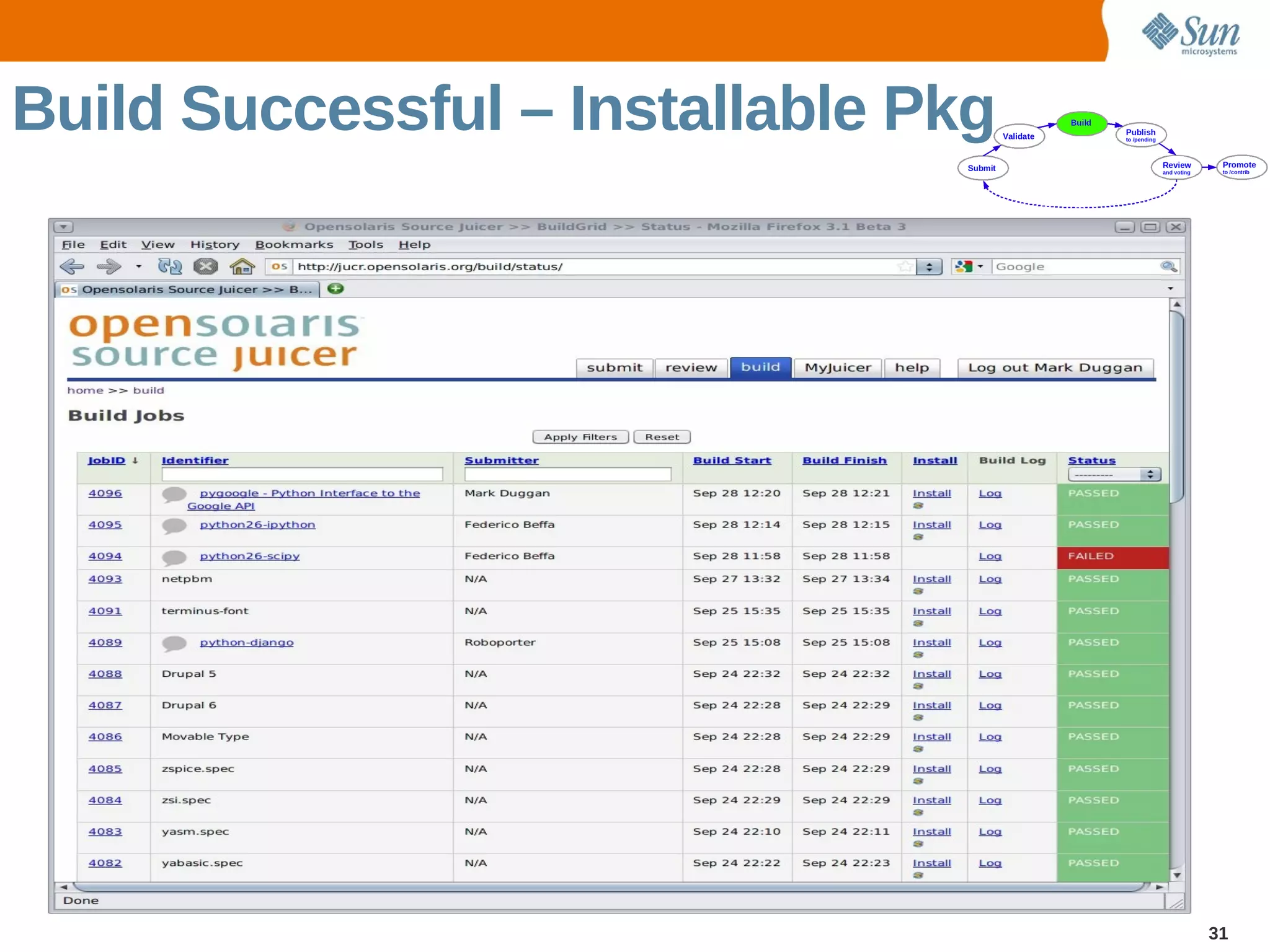This screenshot has width=1270, height=952.
Task: Open the Bookmarks menu
Action: pos(294,245)
